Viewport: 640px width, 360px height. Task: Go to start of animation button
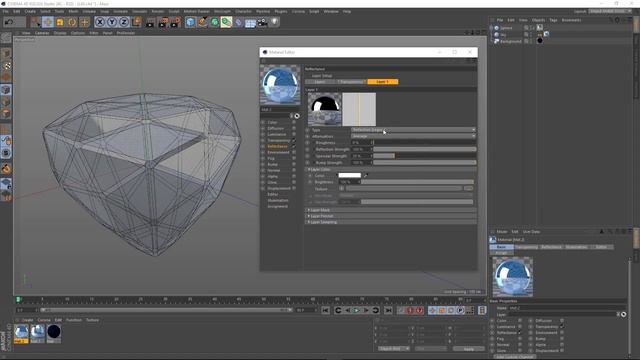pos(325,311)
